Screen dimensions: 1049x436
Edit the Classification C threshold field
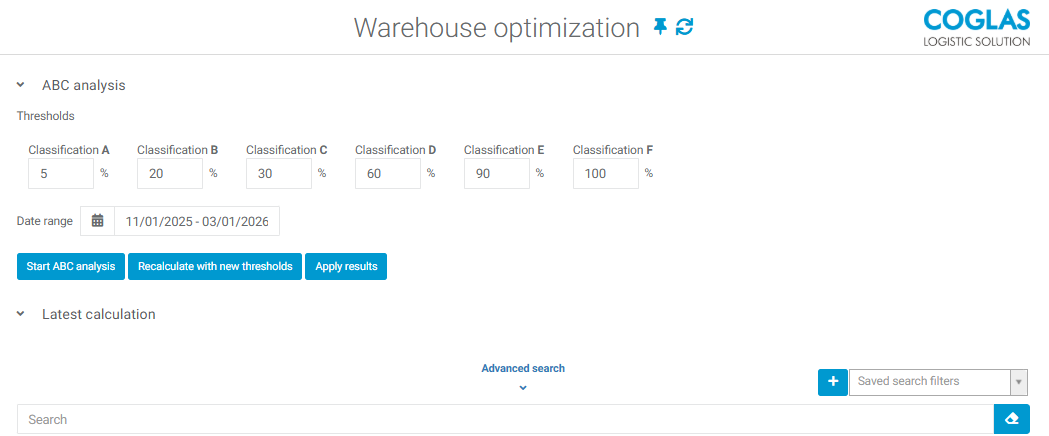[279, 174]
